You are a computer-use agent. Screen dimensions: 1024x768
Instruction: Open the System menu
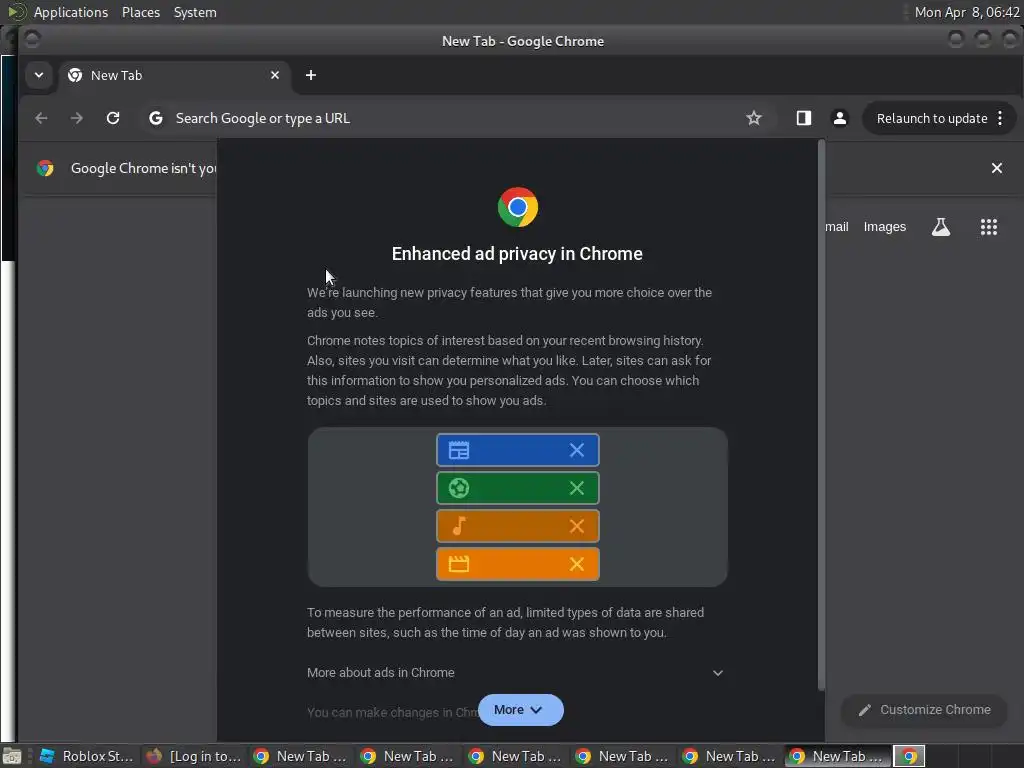point(195,12)
